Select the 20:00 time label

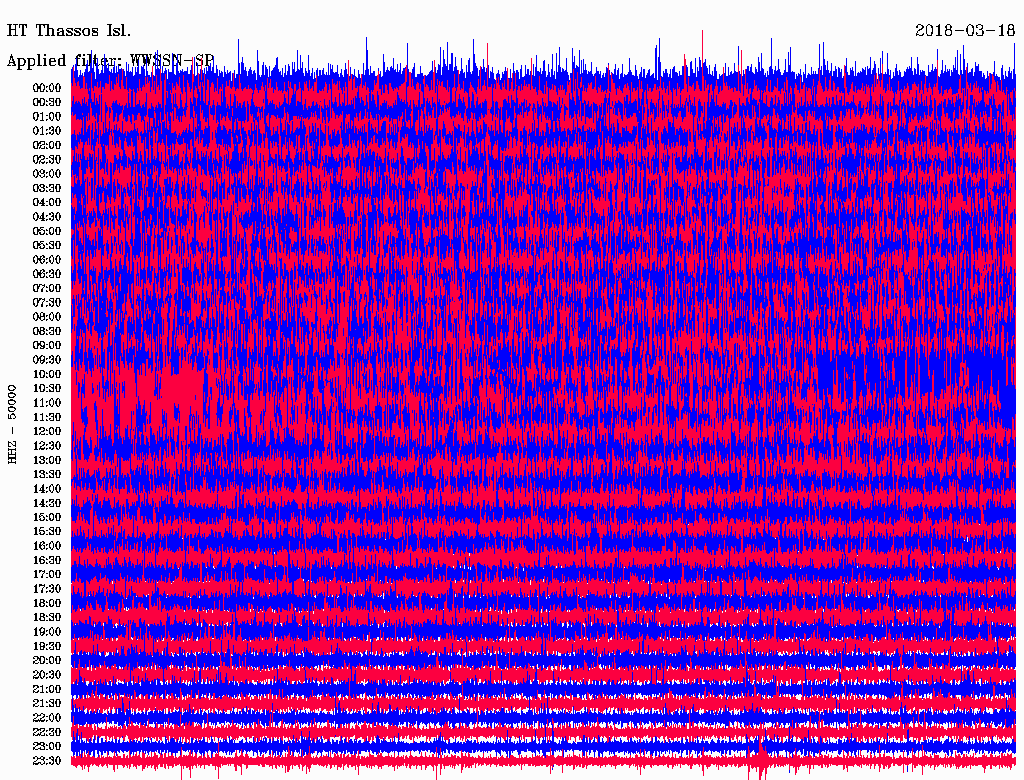[x=47, y=660]
